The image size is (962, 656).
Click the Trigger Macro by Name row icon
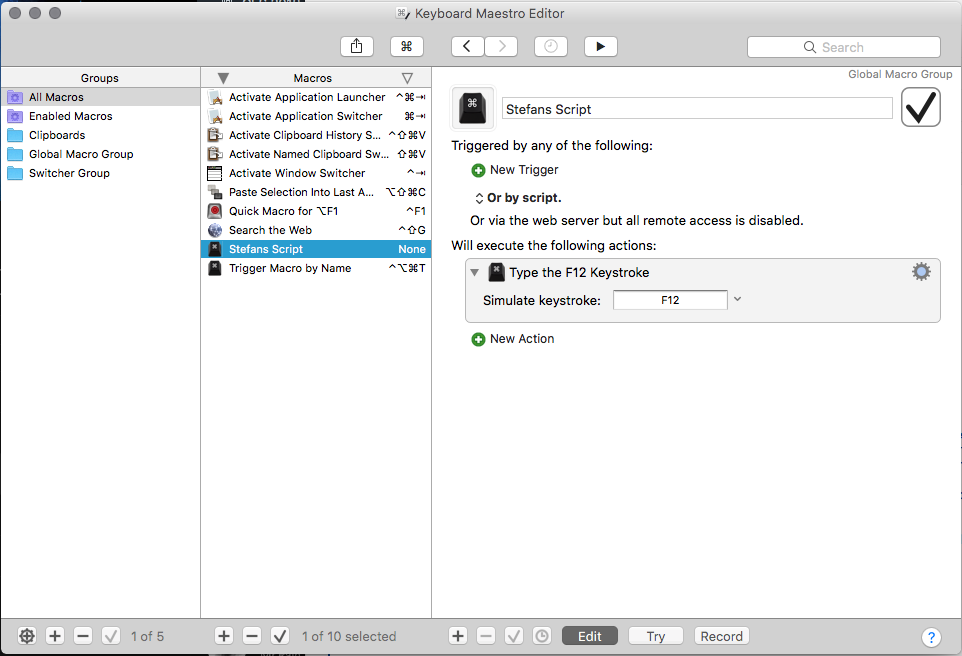215,268
